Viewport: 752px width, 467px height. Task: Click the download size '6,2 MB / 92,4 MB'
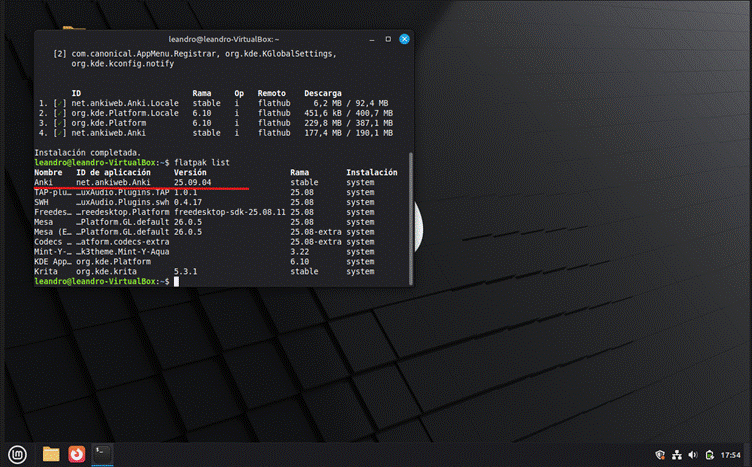click(351, 103)
